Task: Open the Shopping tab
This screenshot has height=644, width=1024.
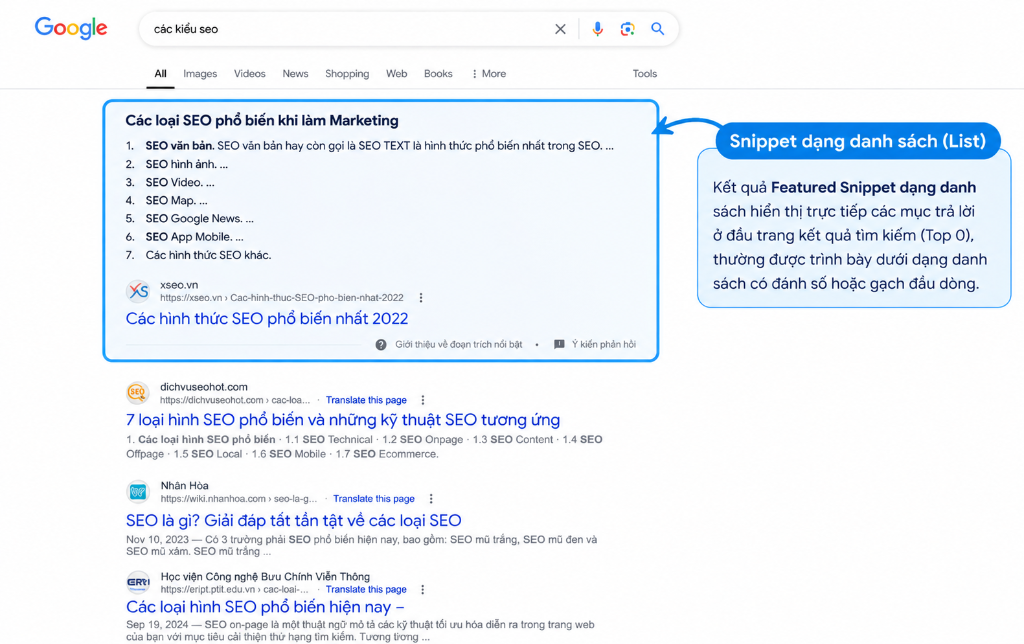Action: (x=347, y=74)
